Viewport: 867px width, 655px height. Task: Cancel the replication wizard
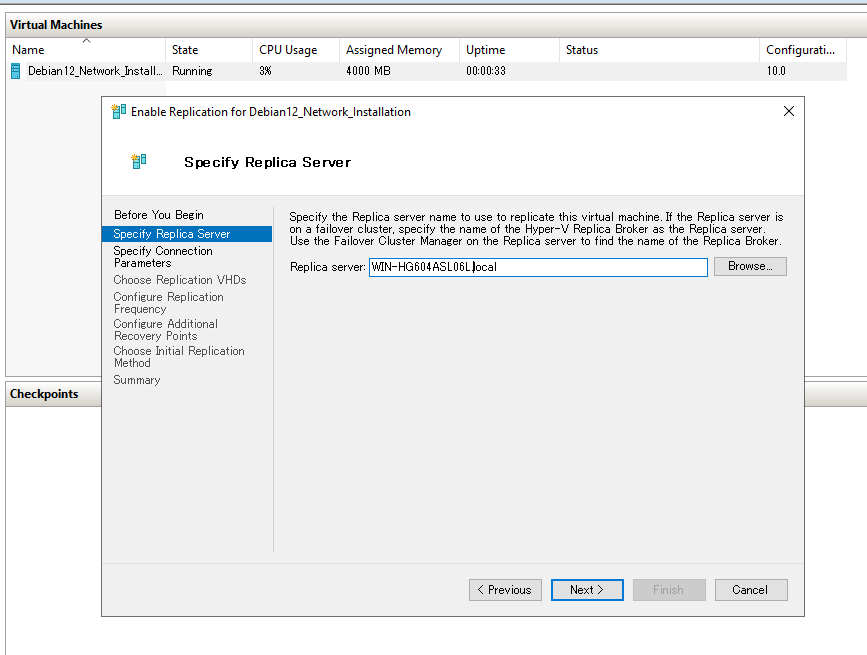tap(750, 590)
